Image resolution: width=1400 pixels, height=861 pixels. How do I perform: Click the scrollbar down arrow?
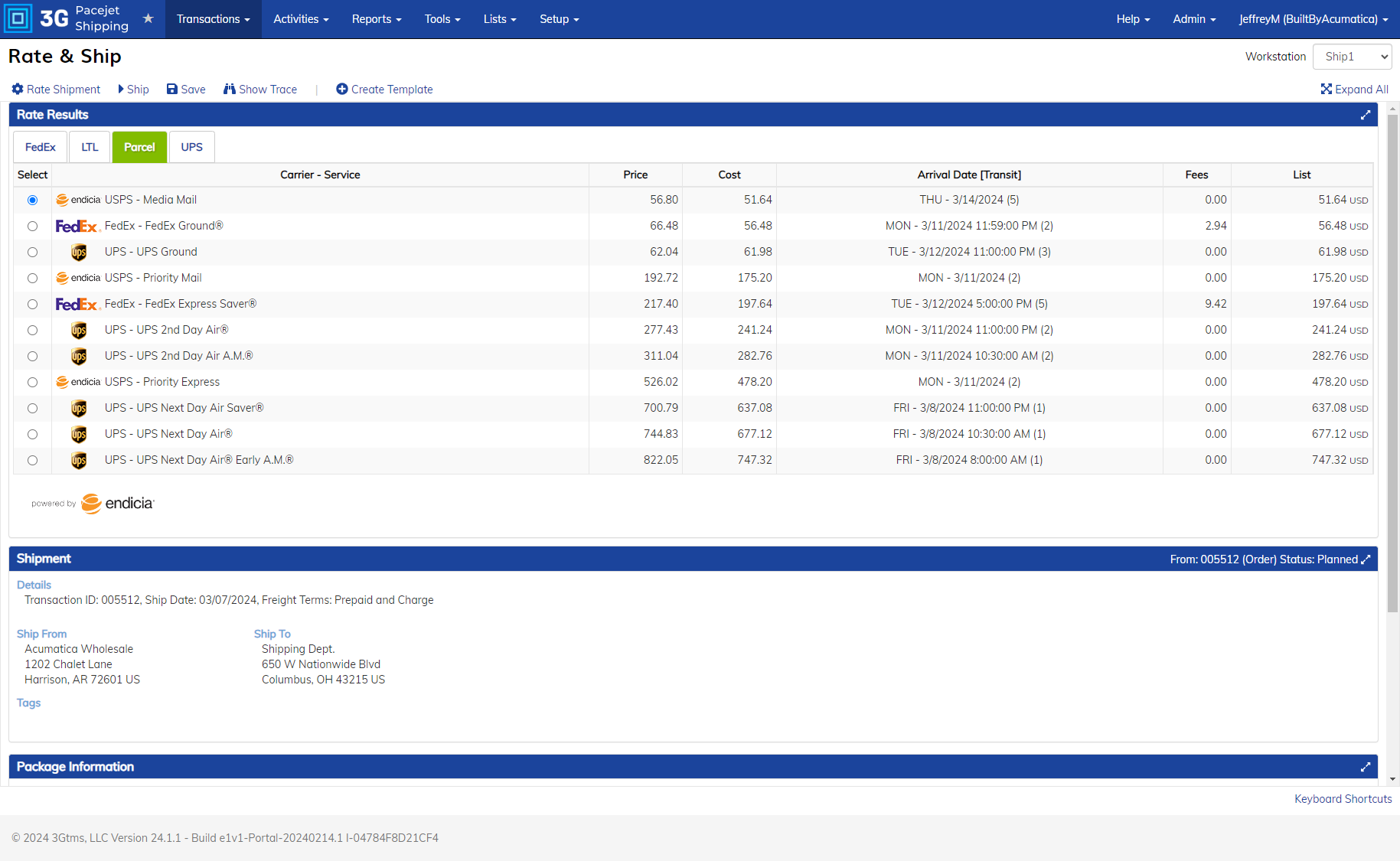tap(1392, 779)
